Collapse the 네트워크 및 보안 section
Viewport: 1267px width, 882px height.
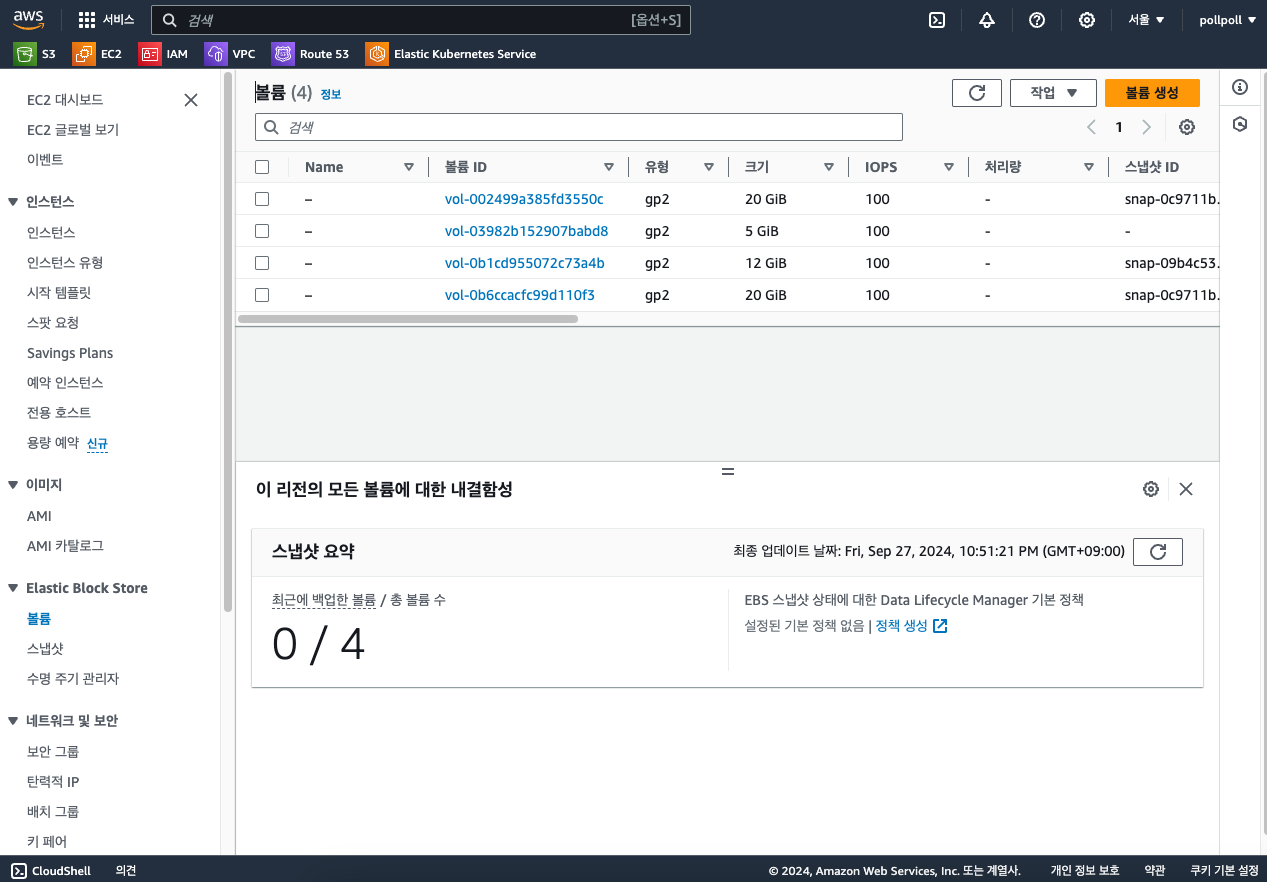[13, 721]
